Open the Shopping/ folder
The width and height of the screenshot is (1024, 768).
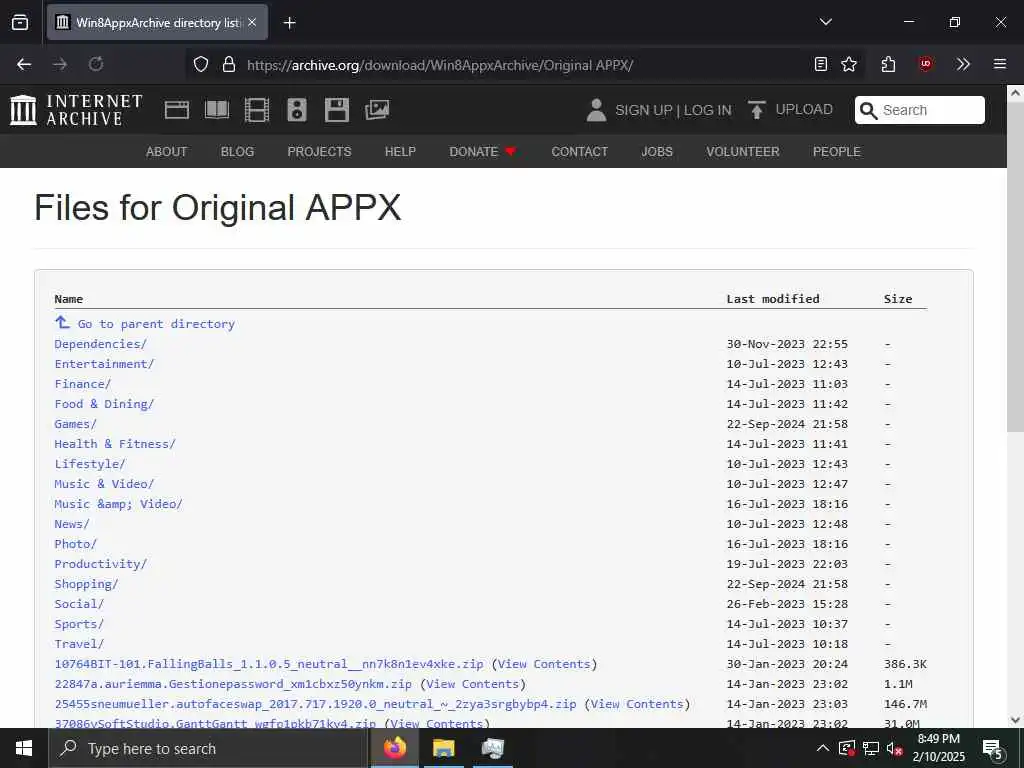pos(86,584)
